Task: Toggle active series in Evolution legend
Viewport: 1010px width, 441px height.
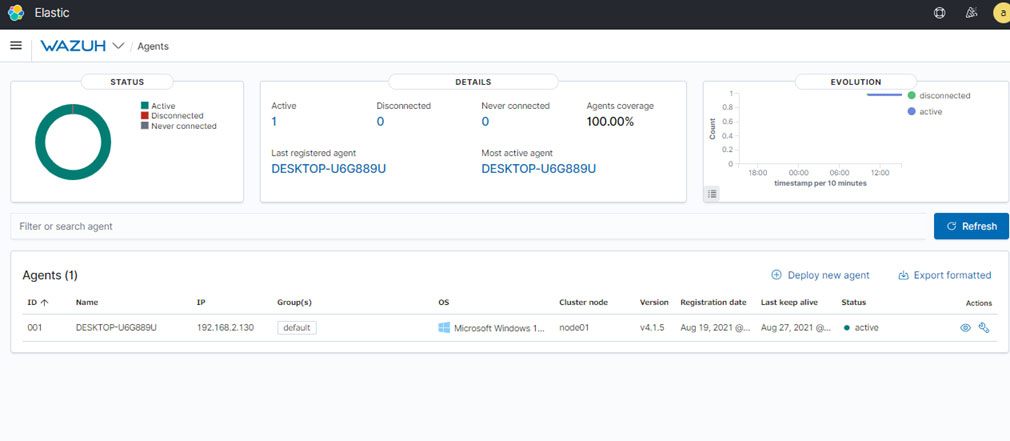Action: [x=924, y=111]
